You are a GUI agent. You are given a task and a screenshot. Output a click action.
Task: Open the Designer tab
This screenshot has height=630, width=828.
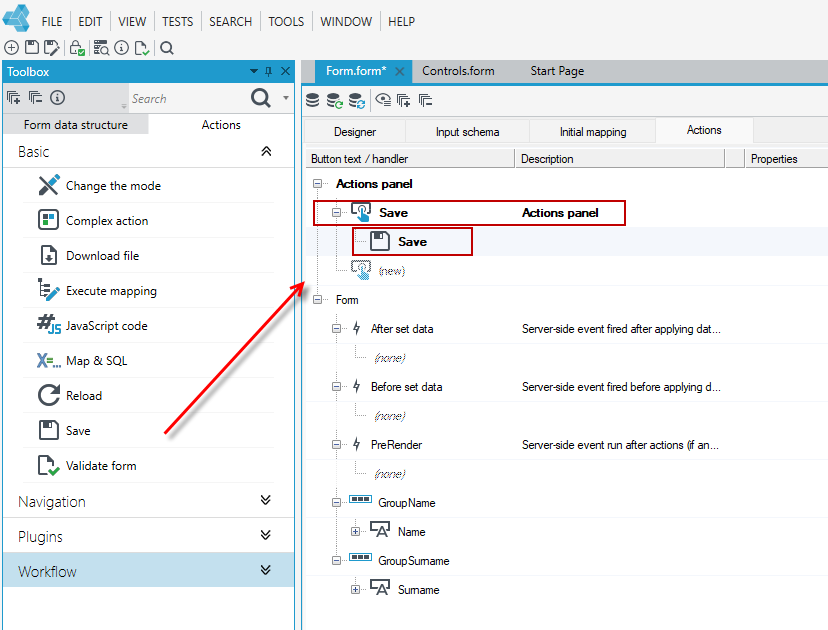(355, 131)
